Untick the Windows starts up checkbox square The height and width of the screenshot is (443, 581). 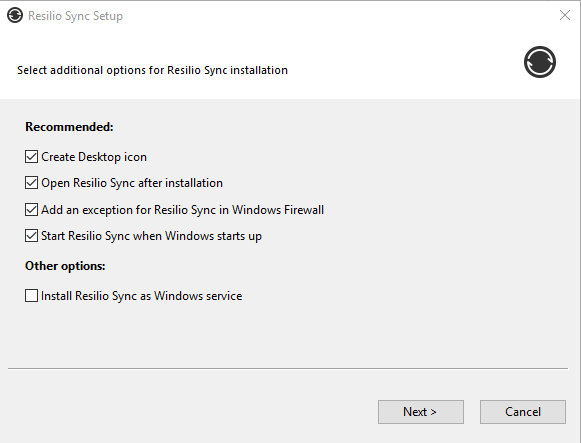(31, 236)
